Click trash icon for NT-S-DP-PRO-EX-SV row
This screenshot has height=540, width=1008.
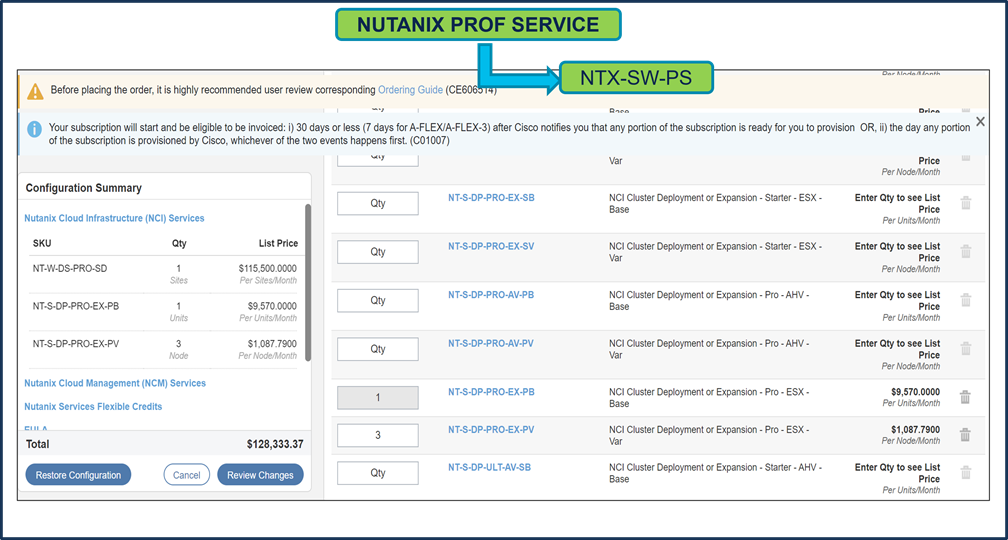[965, 251]
